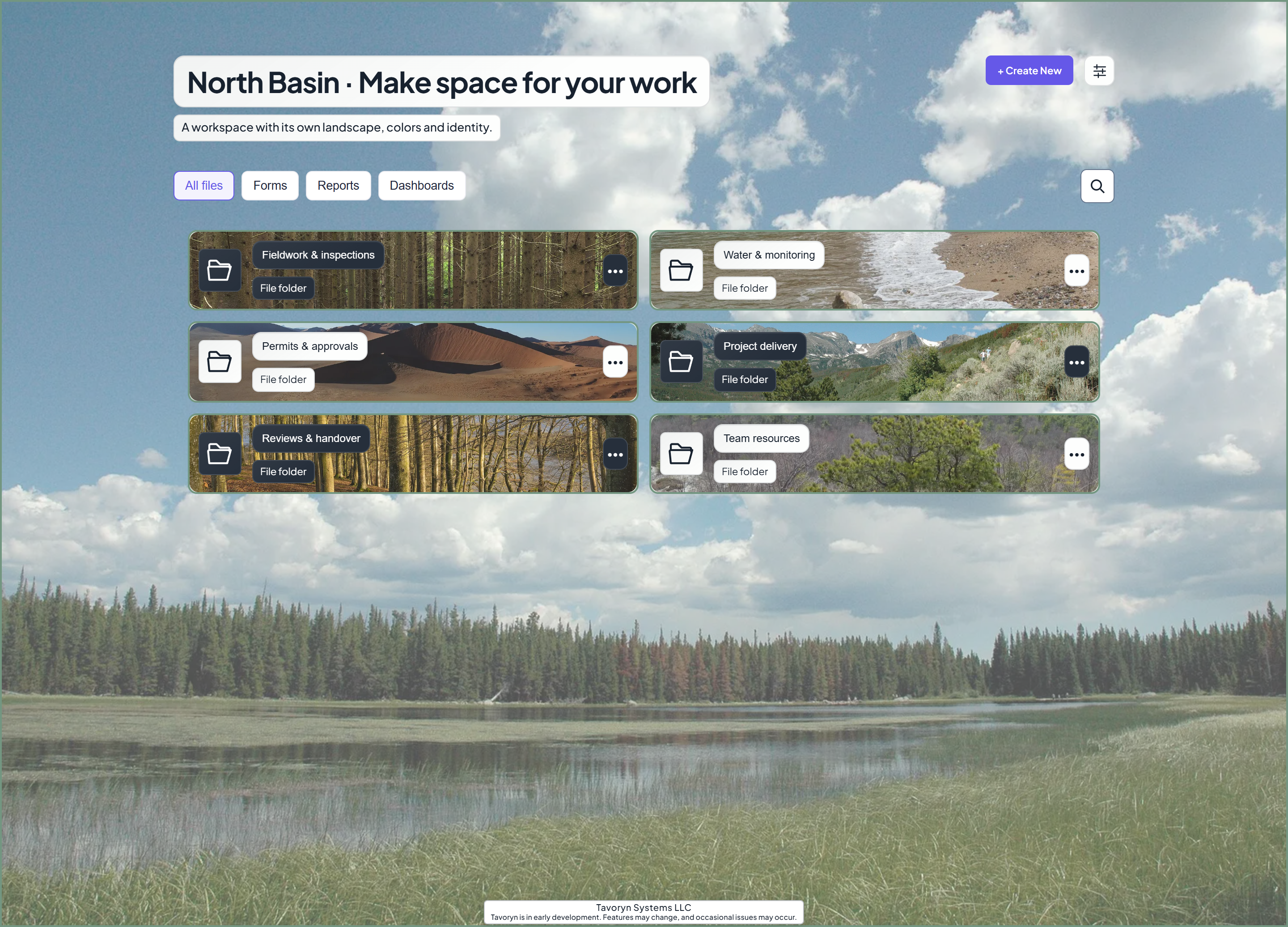This screenshot has width=1288, height=927.
Task: Open more options for Permits & approvals
Action: coord(615,362)
